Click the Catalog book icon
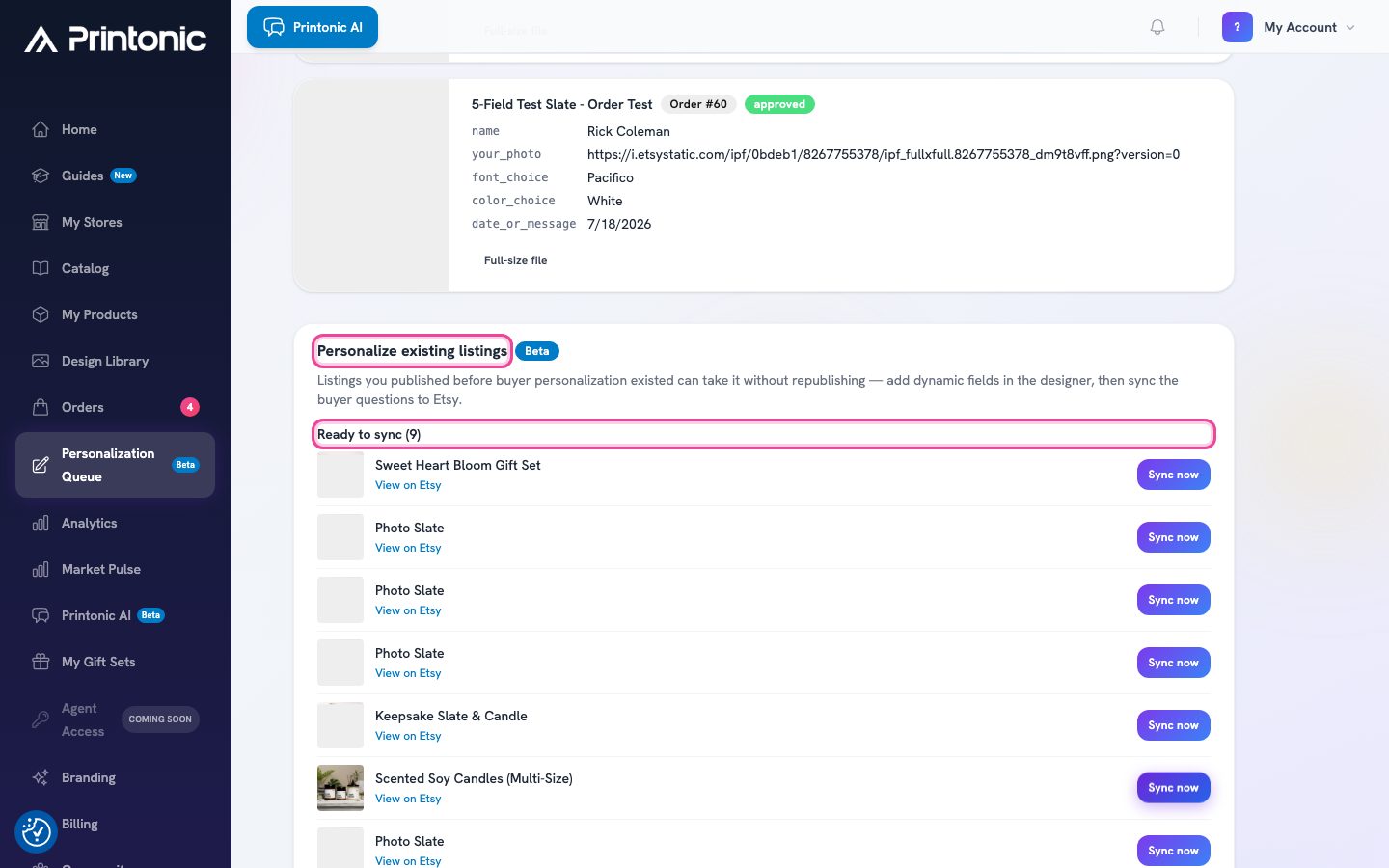 point(41,268)
